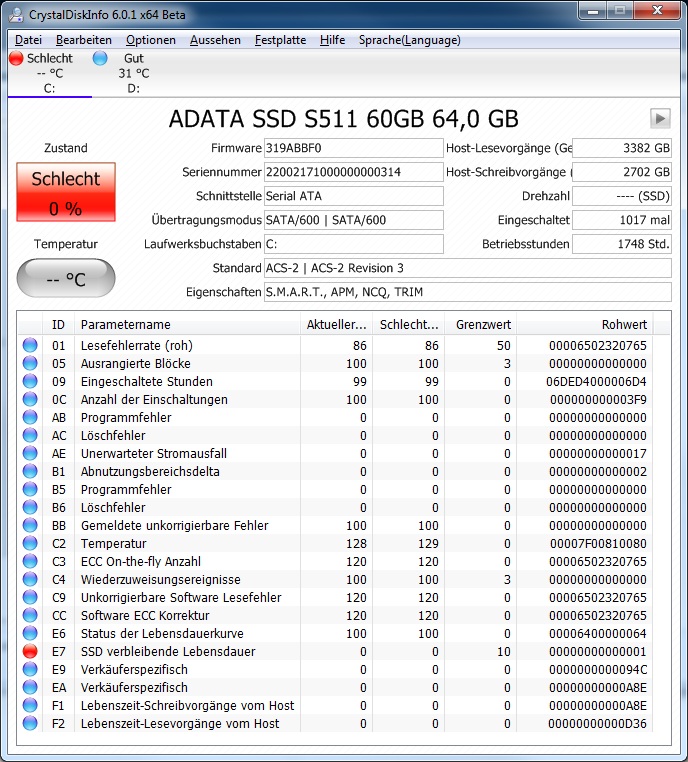Click the blue orb beside Software ECC Korrektur
This screenshot has width=688, height=762.
[30, 615]
